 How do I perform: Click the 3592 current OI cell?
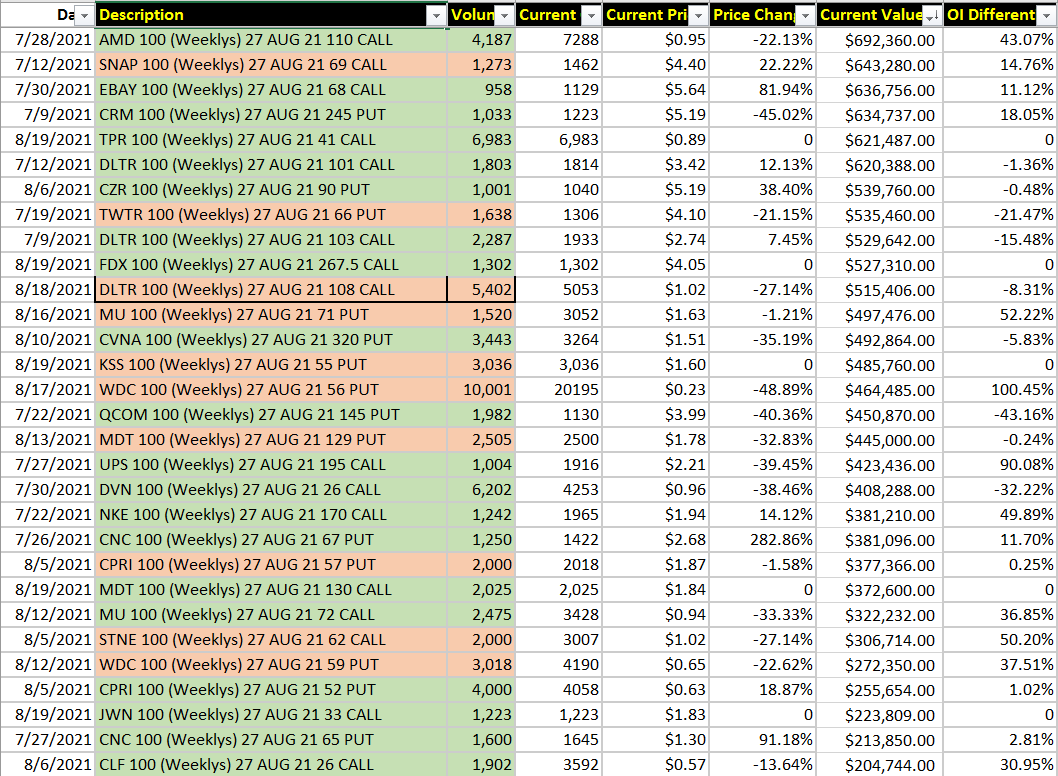559,764
